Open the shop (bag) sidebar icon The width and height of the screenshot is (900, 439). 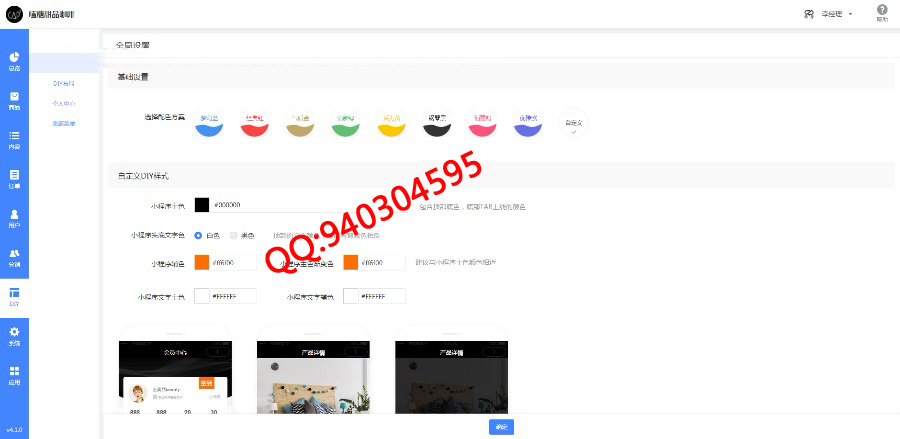[14, 99]
